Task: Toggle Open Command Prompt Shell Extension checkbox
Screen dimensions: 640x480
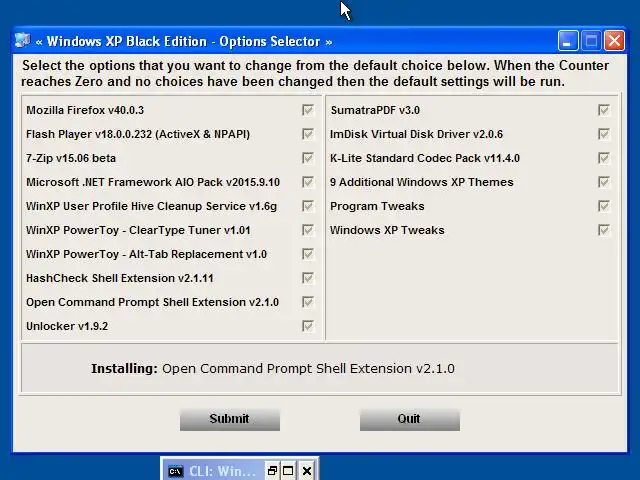Action: point(308,302)
